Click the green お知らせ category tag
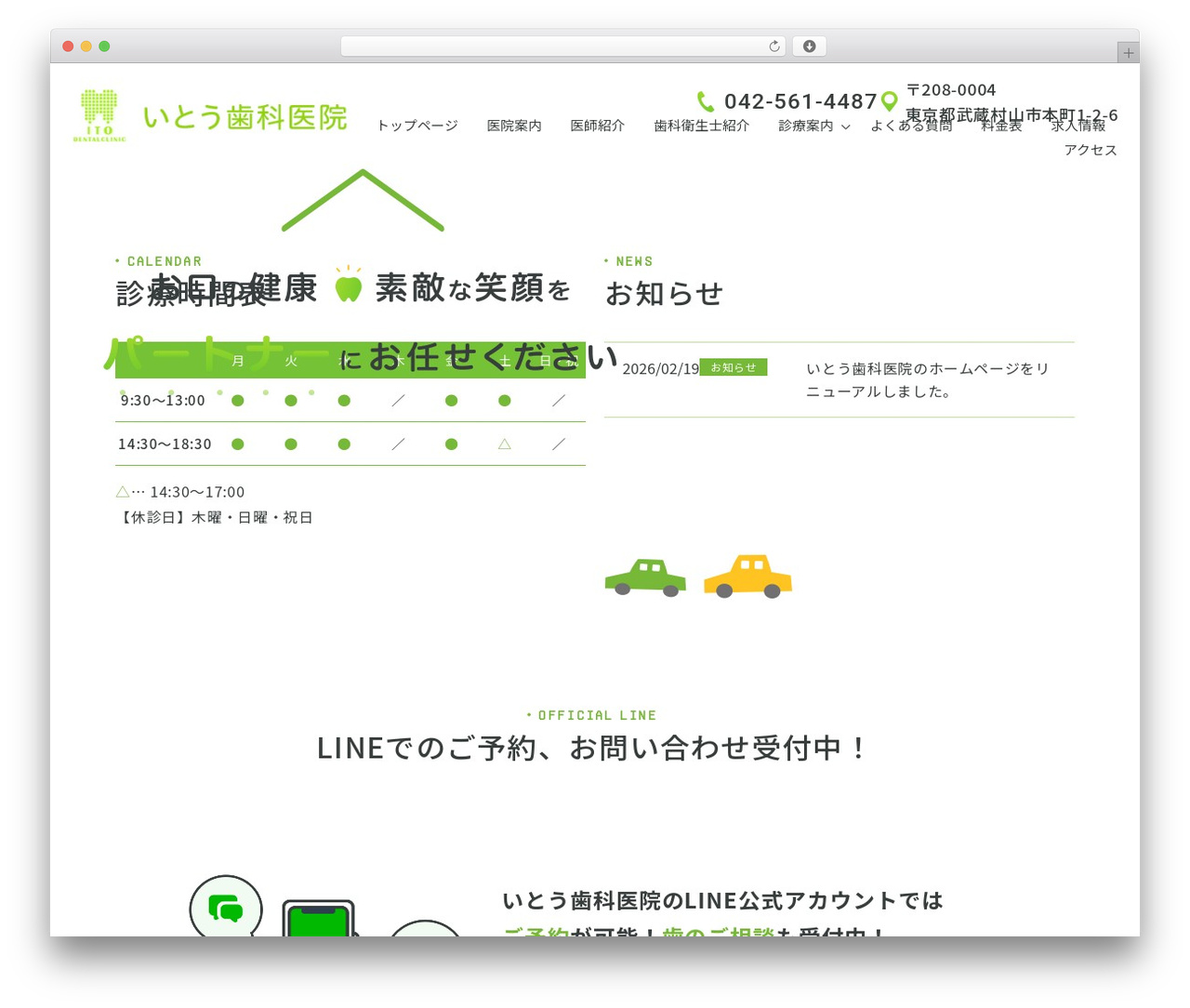This screenshot has width=1190, height=1008. tap(734, 367)
